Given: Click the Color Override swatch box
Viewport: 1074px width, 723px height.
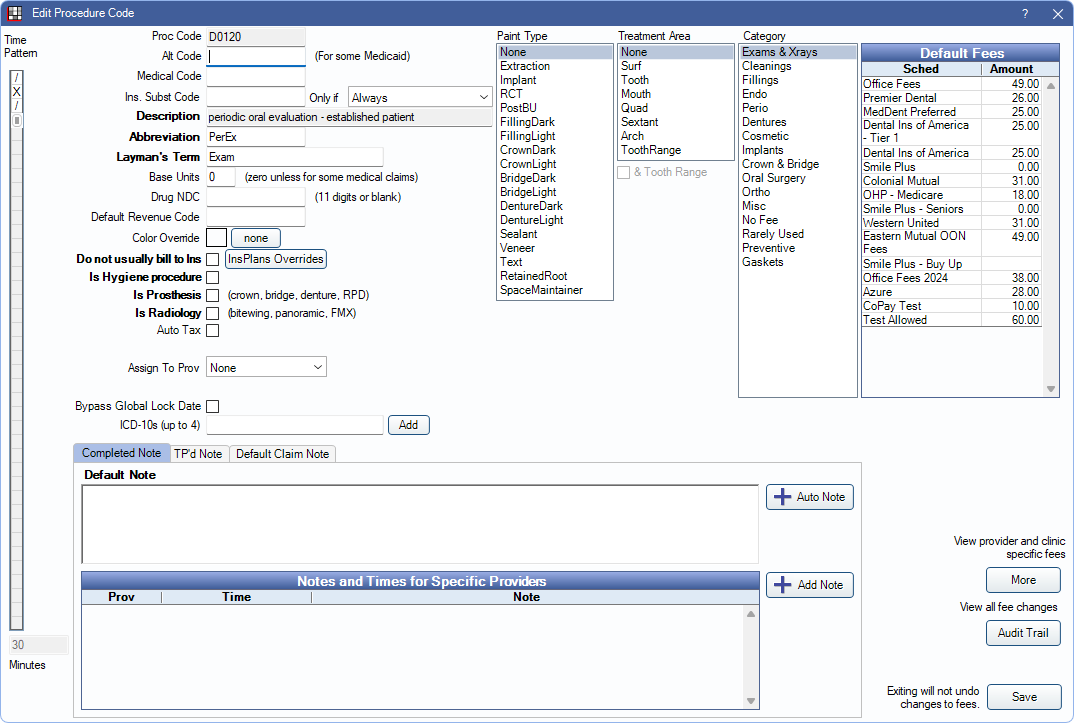Looking at the screenshot, I should point(216,238).
